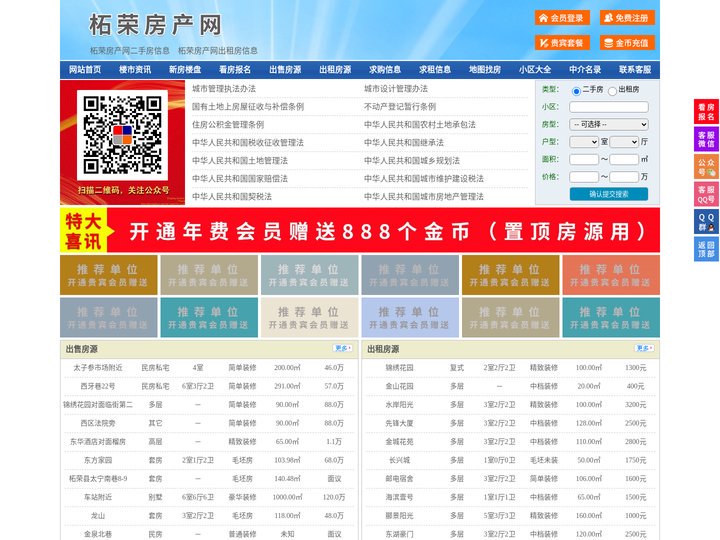Focus the 小区 input field
The height and width of the screenshot is (540, 720).
[609, 107]
